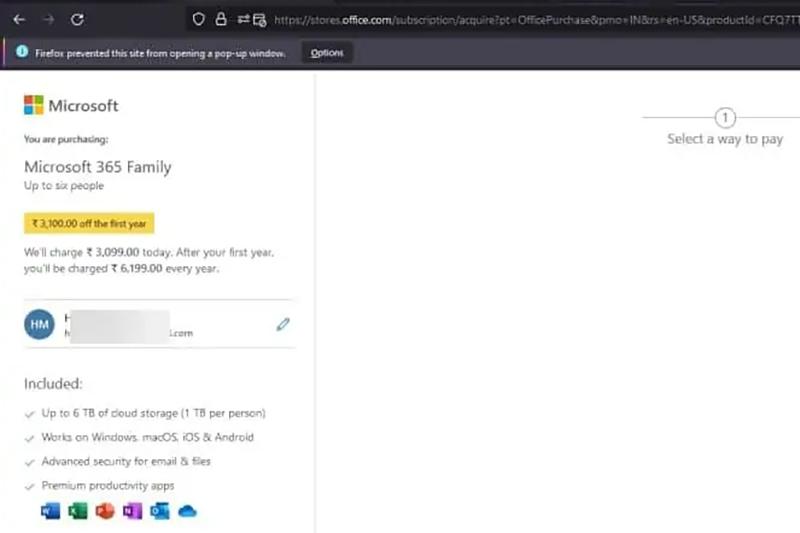Click the step 1 'Select a way to pay' circle
The height and width of the screenshot is (533, 800).
coord(726,117)
